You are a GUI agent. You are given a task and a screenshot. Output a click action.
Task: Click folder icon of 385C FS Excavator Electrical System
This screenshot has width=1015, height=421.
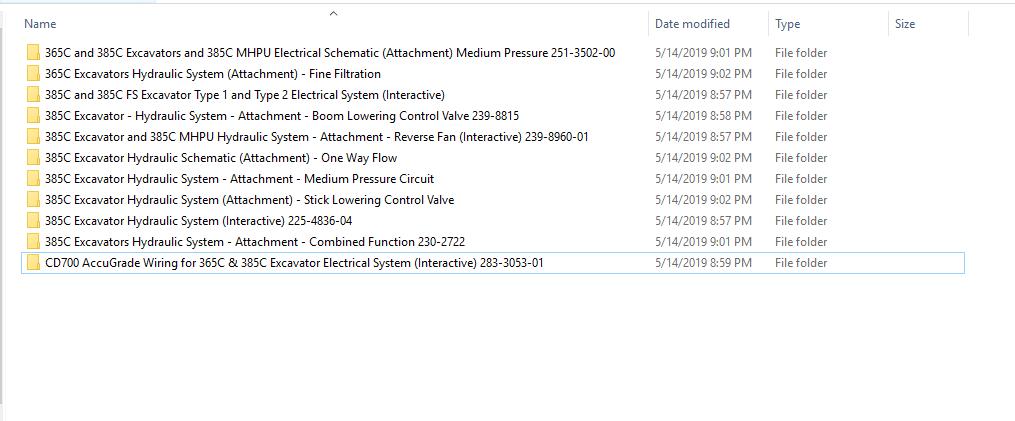33,95
